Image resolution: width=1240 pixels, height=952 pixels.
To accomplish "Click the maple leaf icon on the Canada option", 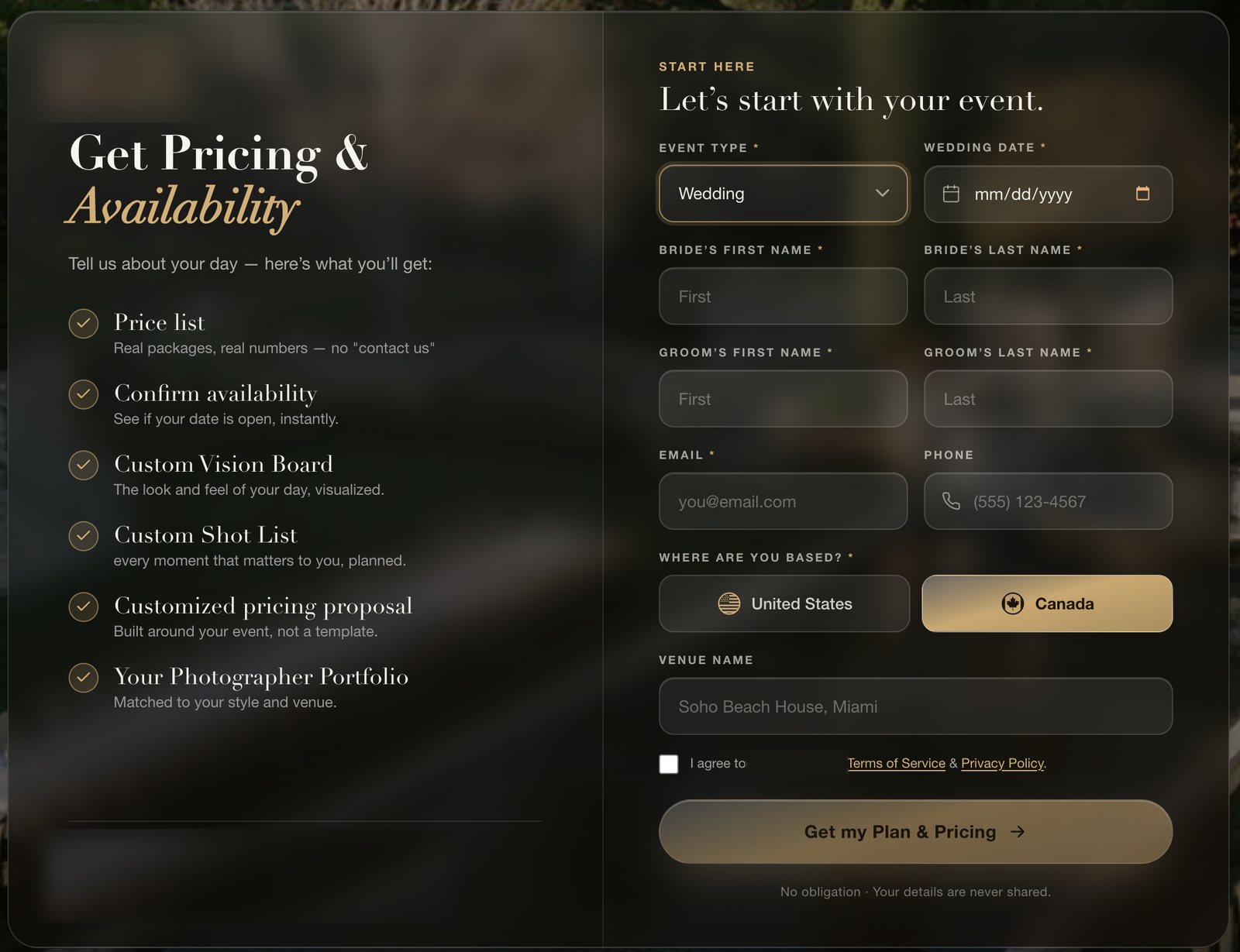I will [1013, 603].
